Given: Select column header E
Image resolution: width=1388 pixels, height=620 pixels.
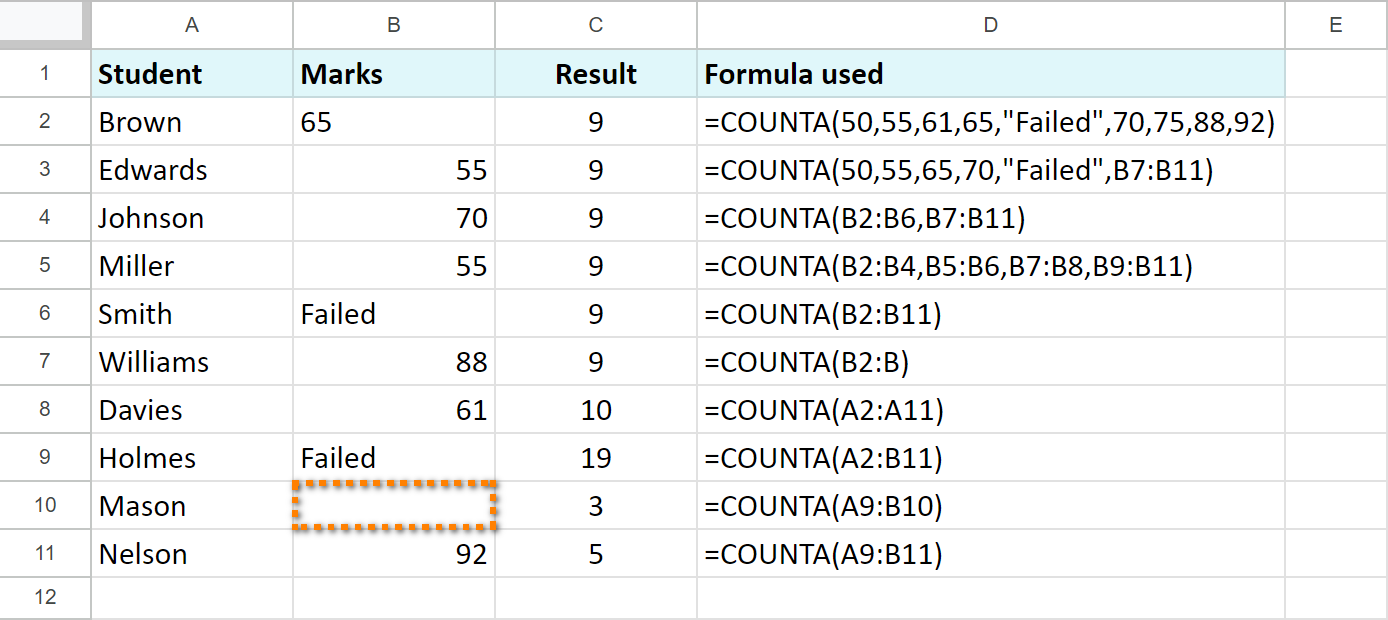Looking at the screenshot, I should click(x=1335, y=25).
